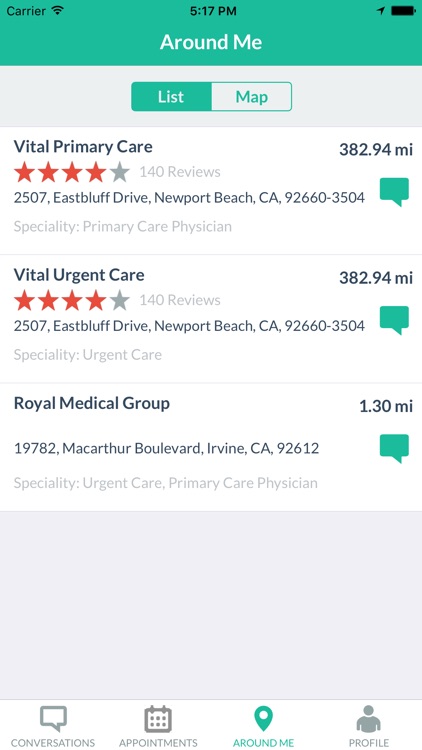Tap chat bubble for Vital Urgent Care
Image resolution: width=422 pixels, height=750 pixels.
point(394,320)
